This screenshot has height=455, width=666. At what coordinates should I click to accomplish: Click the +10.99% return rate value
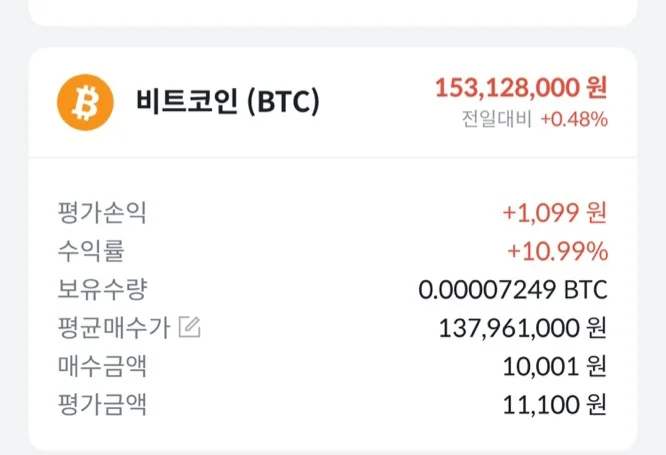point(557,251)
